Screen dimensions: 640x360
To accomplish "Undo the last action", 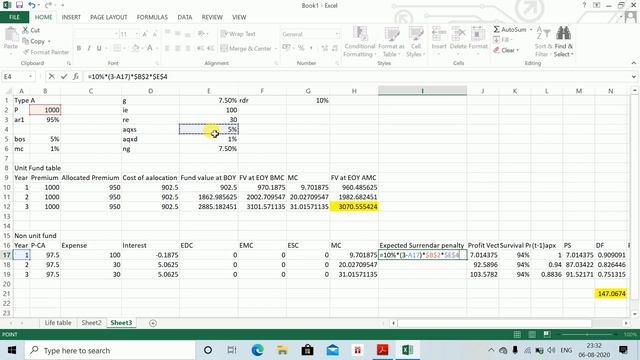I will tap(32, 5).
